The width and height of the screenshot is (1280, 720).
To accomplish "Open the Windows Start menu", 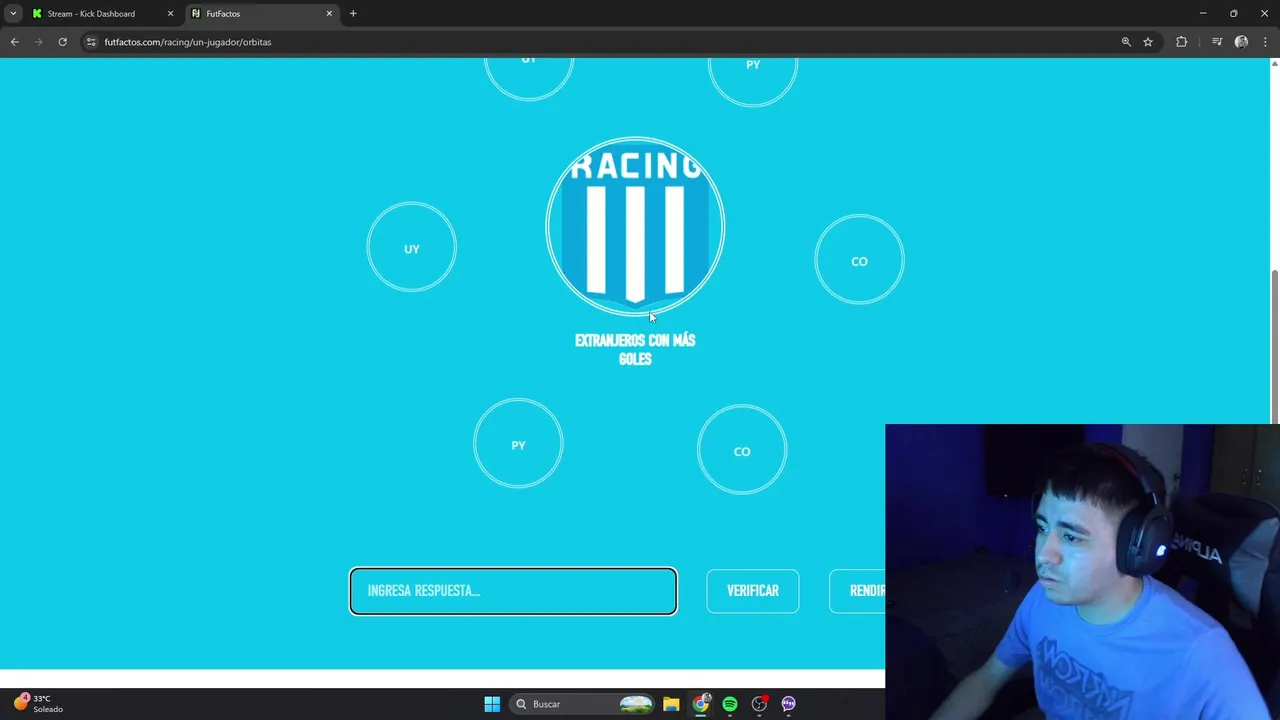I will pyautogui.click(x=492, y=704).
